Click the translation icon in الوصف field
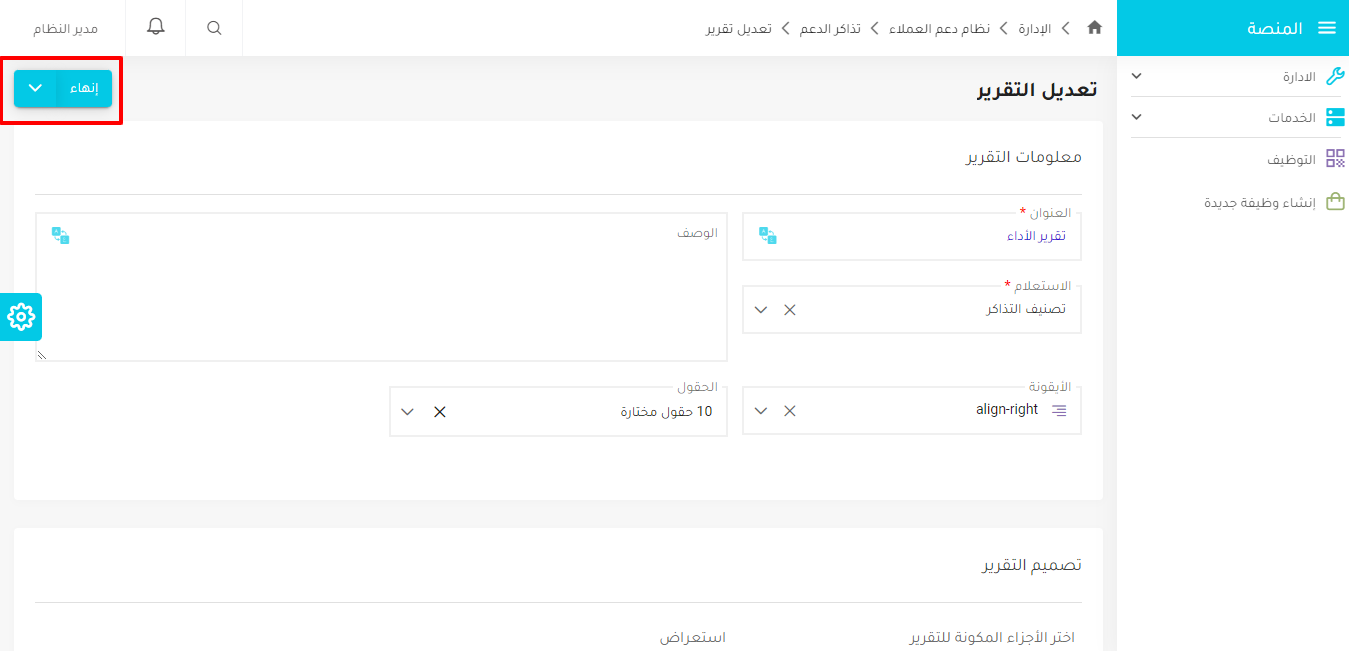This screenshot has width=1349, height=651. (61, 234)
